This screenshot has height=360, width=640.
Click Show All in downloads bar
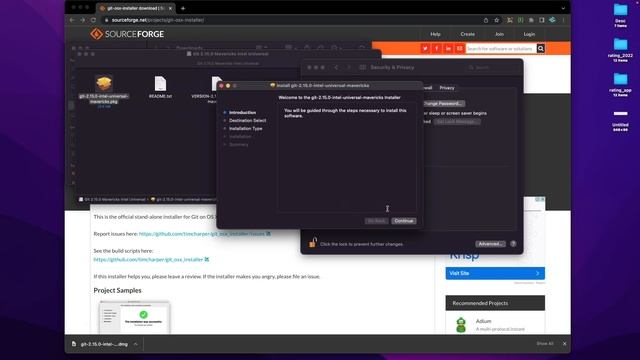point(545,344)
